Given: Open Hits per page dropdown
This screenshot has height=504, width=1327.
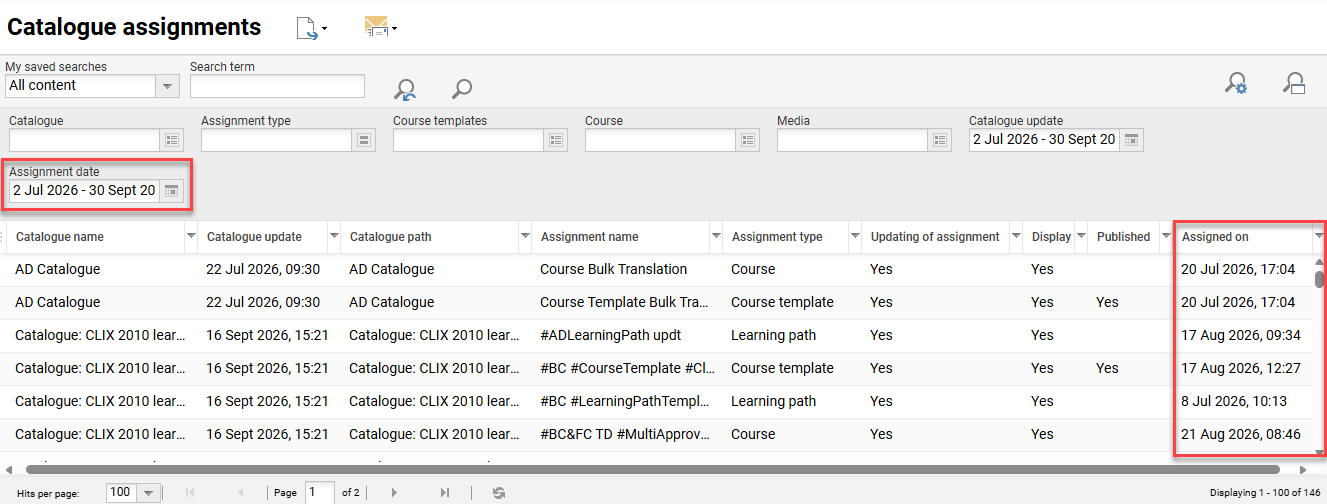Looking at the screenshot, I should click(149, 493).
